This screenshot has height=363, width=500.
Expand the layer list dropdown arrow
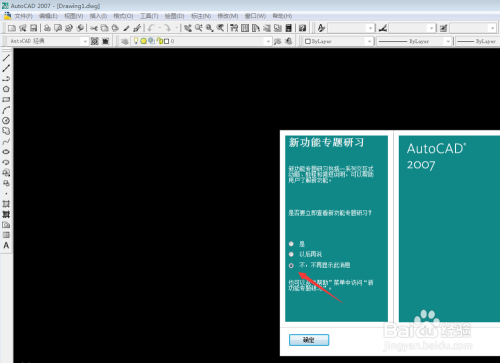click(268, 41)
